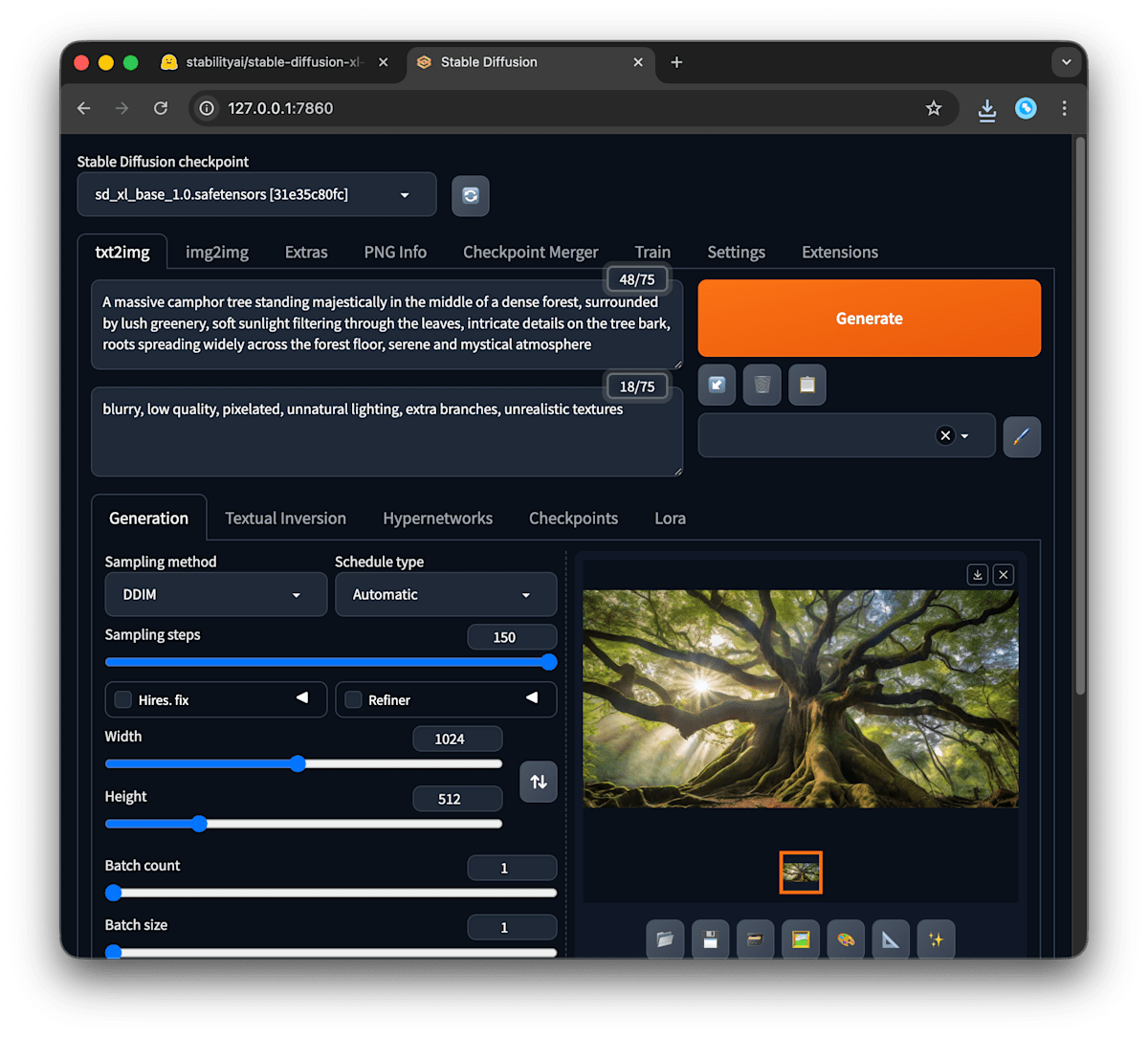Save zip archive with the box icon
Image resolution: width=1148 pixels, height=1038 pixels.
[x=755, y=939]
